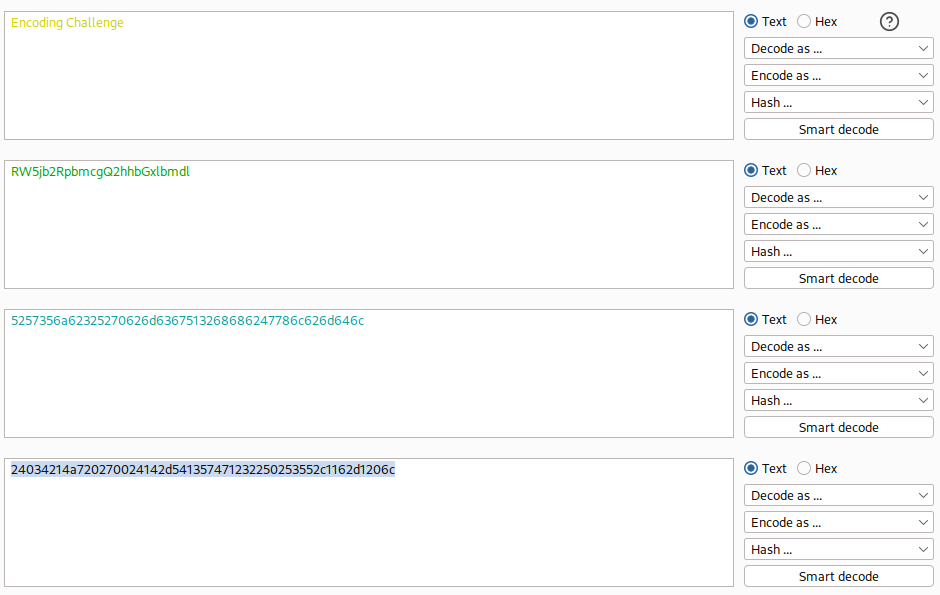The width and height of the screenshot is (940, 595).
Task: Open 'Hash ...' dropdown in the 'RW5jb2Rpbmcg' panel
Action: 839,252
